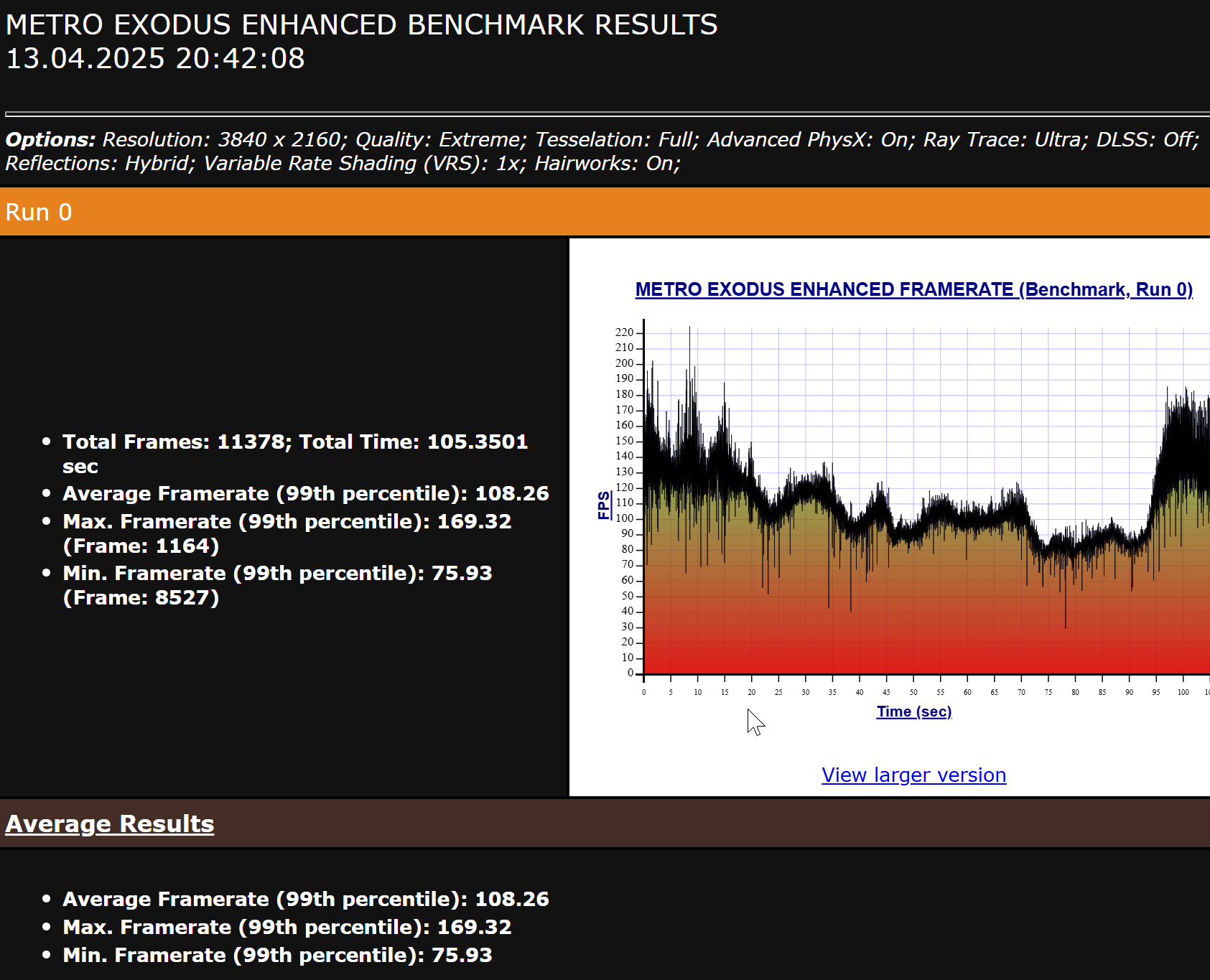Viewport: 1210px width, 980px height.
Task: Click Run 0's 'Min. Framerate (99th percentile): 75.93'
Action: coord(277,573)
